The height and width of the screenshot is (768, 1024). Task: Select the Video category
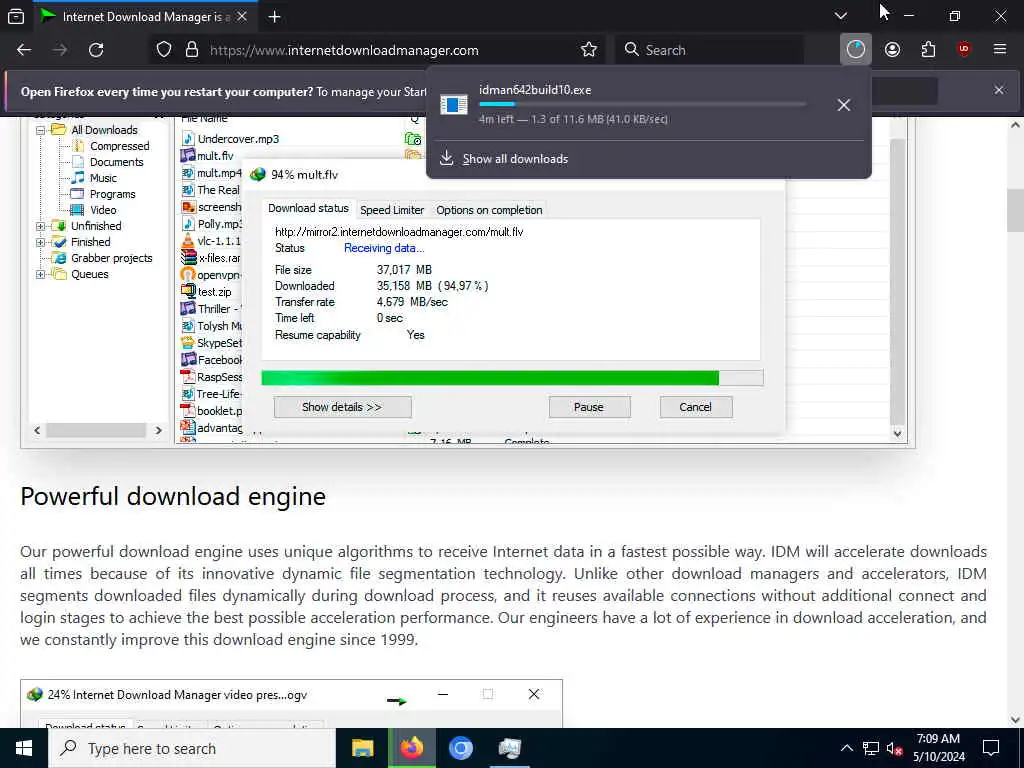103,210
